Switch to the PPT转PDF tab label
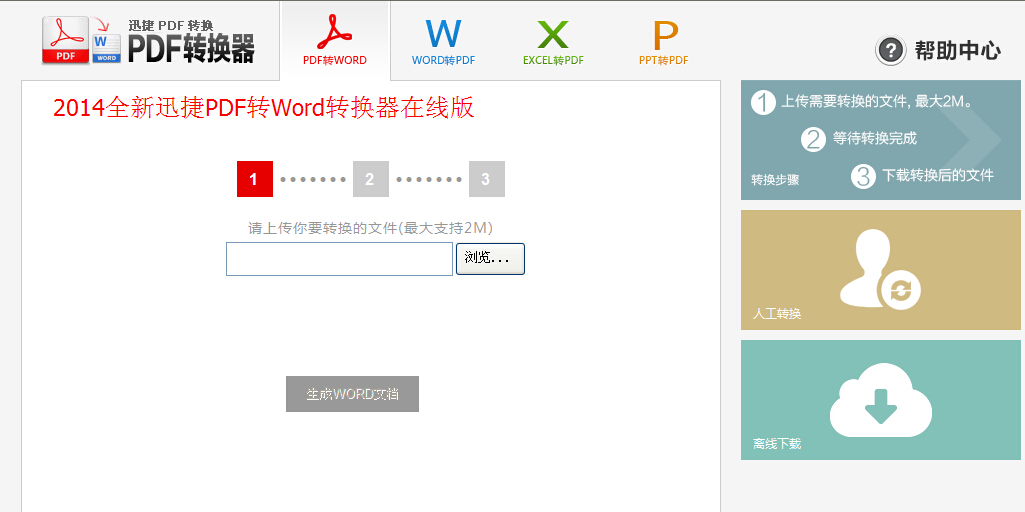Image resolution: width=1025 pixels, height=512 pixels. pyautogui.click(x=664, y=60)
